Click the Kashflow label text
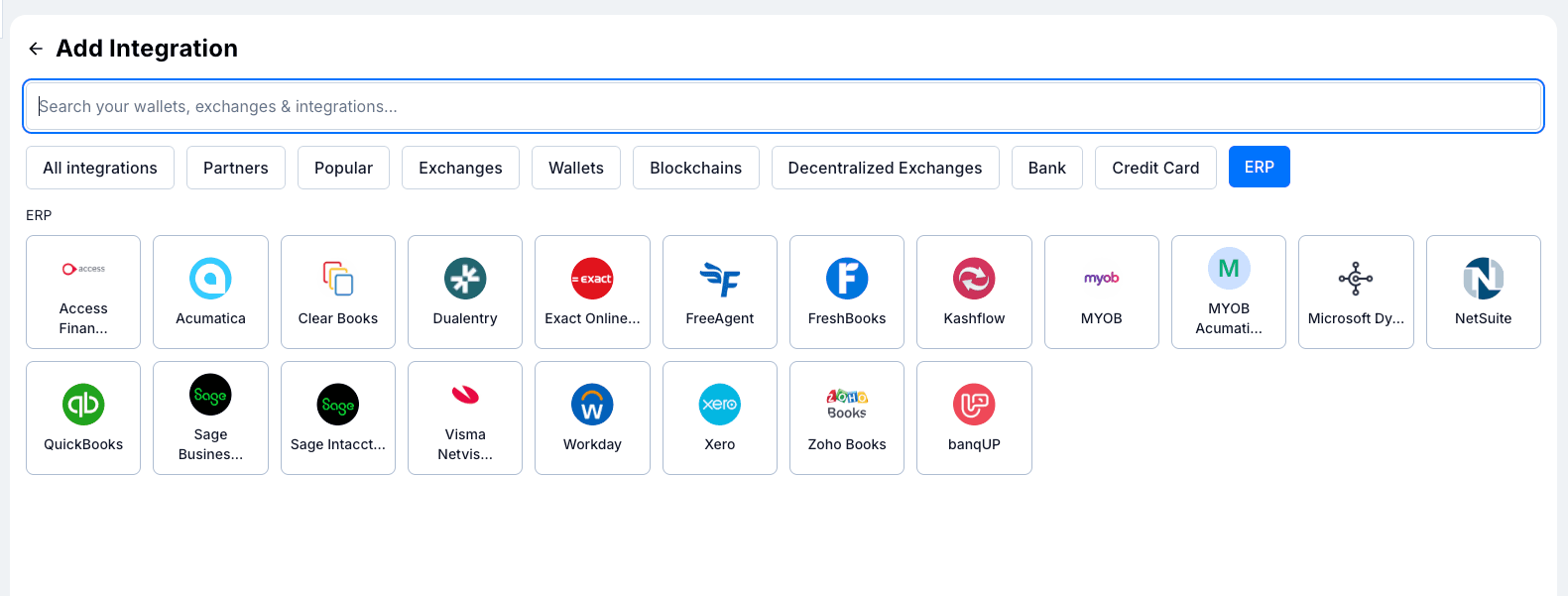Image resolution: width=1568 pixels, height=596 pixels. point(974,318)
